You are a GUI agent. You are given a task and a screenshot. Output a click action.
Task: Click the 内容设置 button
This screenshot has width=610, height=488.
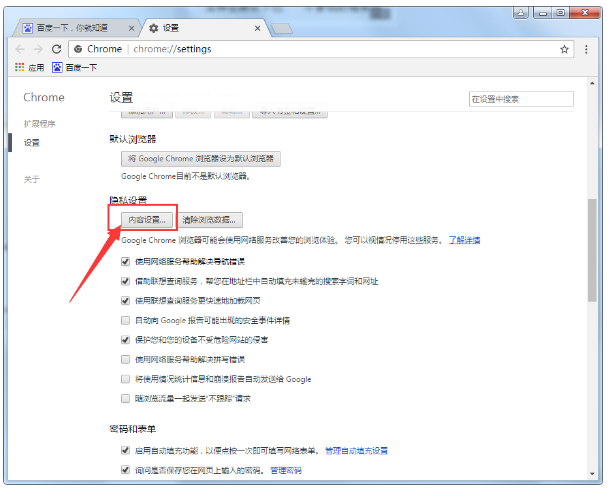(147, 220)
